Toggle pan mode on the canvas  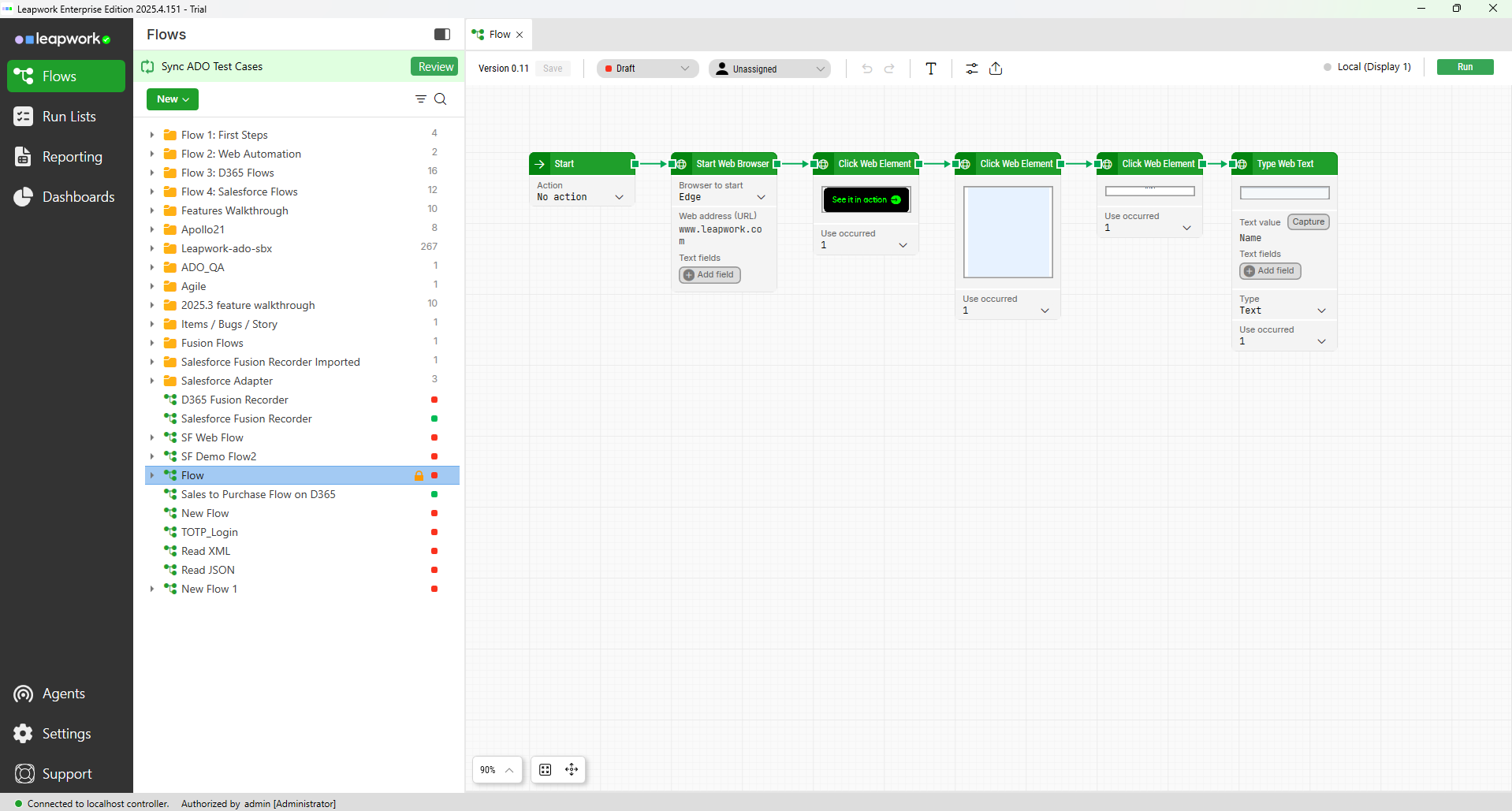572,770
